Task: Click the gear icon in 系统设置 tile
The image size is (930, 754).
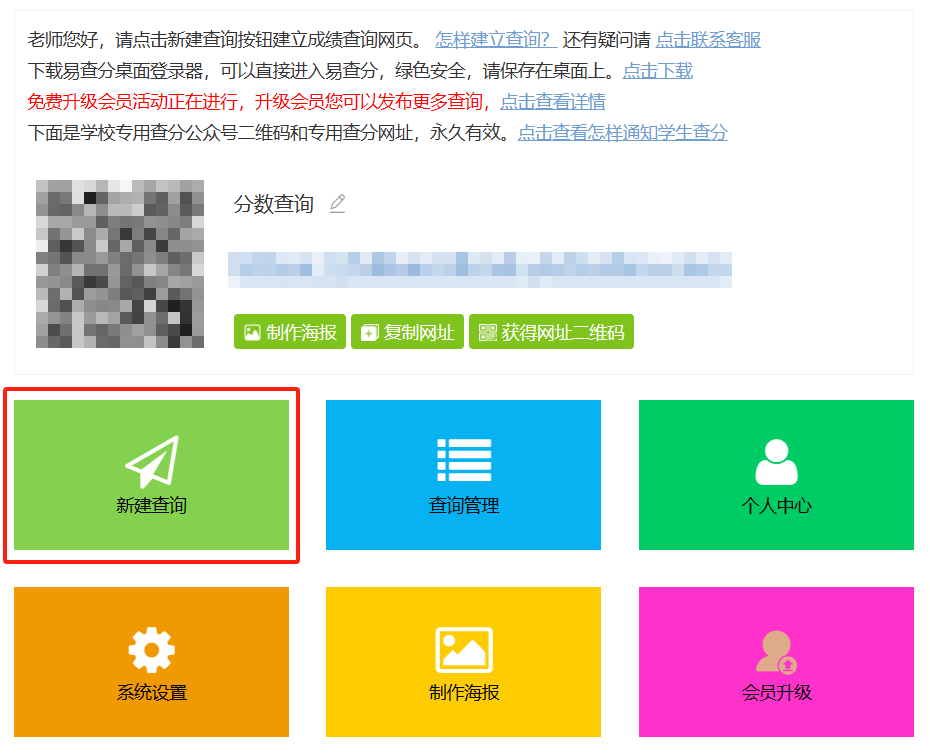Action: (152, 650)
